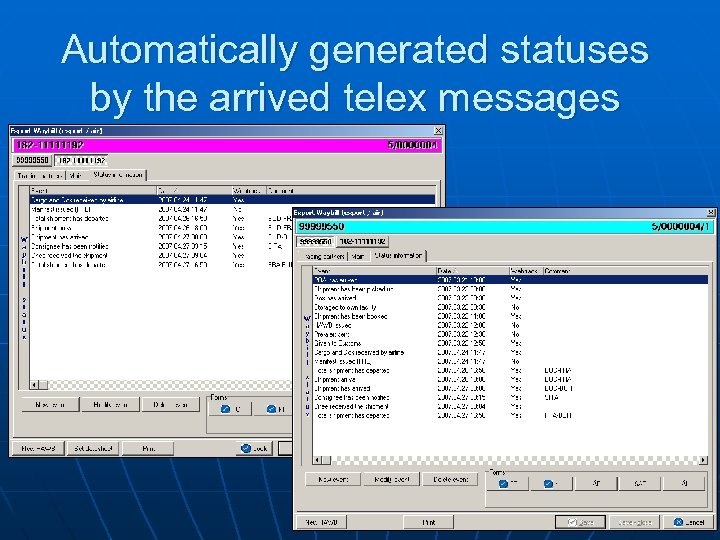Screen dimensions: 720x540
Task: Select 'Consignee has been notified' row in back window
Action: (161, 246)
